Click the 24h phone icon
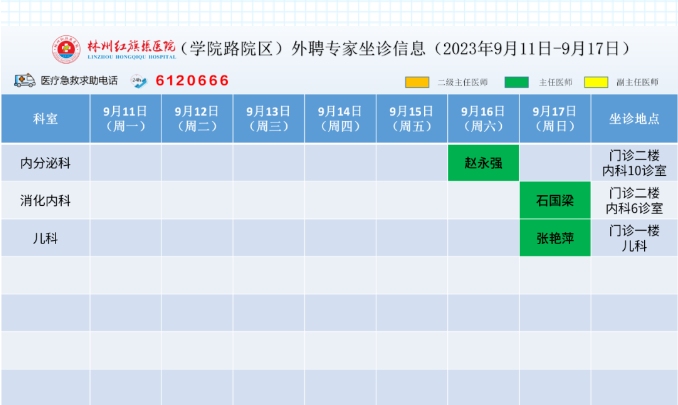The image size is (678, 405). point(138,81)
